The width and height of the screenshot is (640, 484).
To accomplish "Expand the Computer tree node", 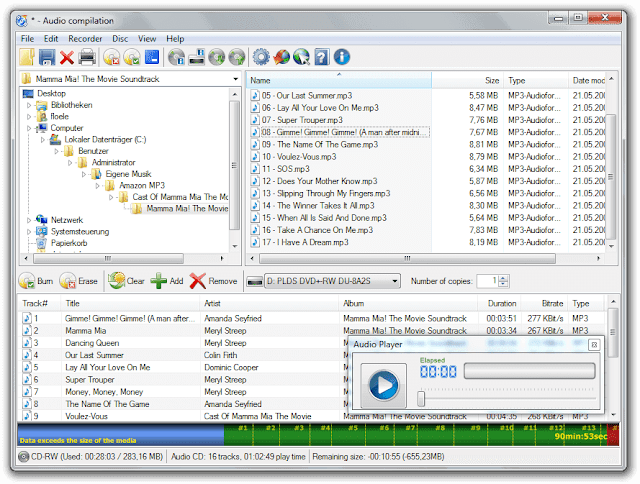I will (29, 128).
